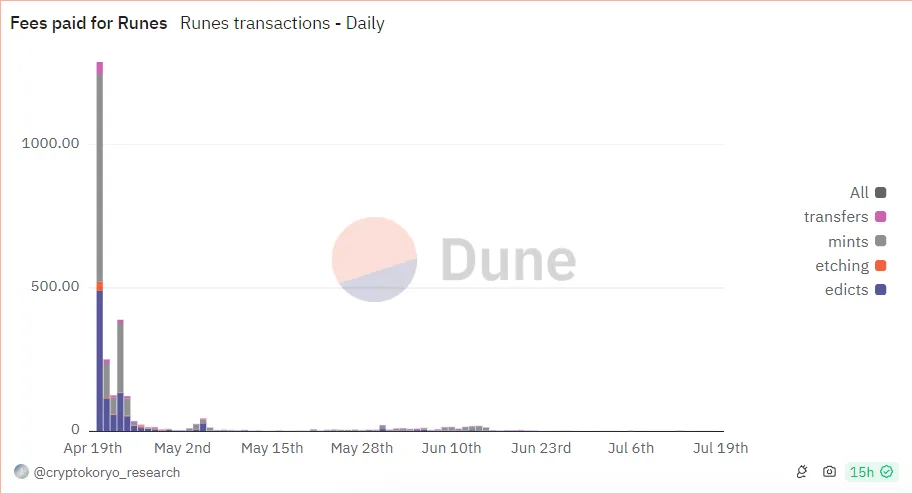Click the cryptokoryo_research avatar icon
This screenshot has height=493, width=912.
pyautogui.click(x=22, y=471)
